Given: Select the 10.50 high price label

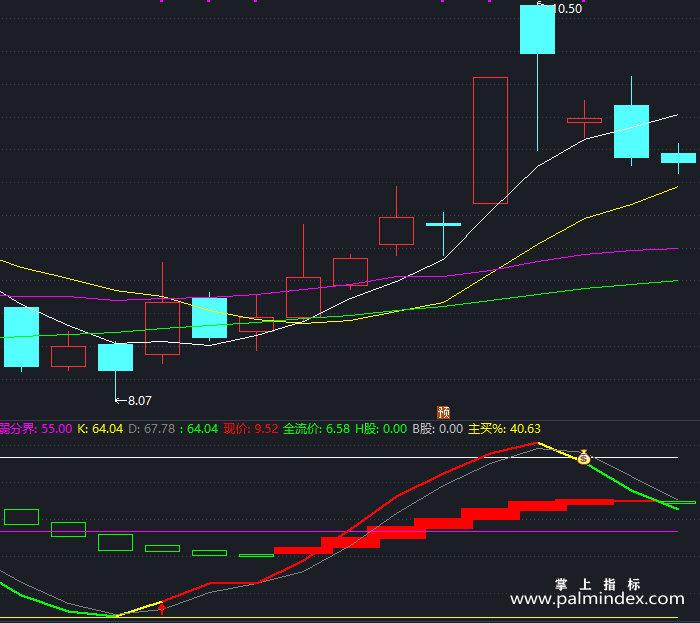Looking at the screenshot, I should (x=567, y=9).
